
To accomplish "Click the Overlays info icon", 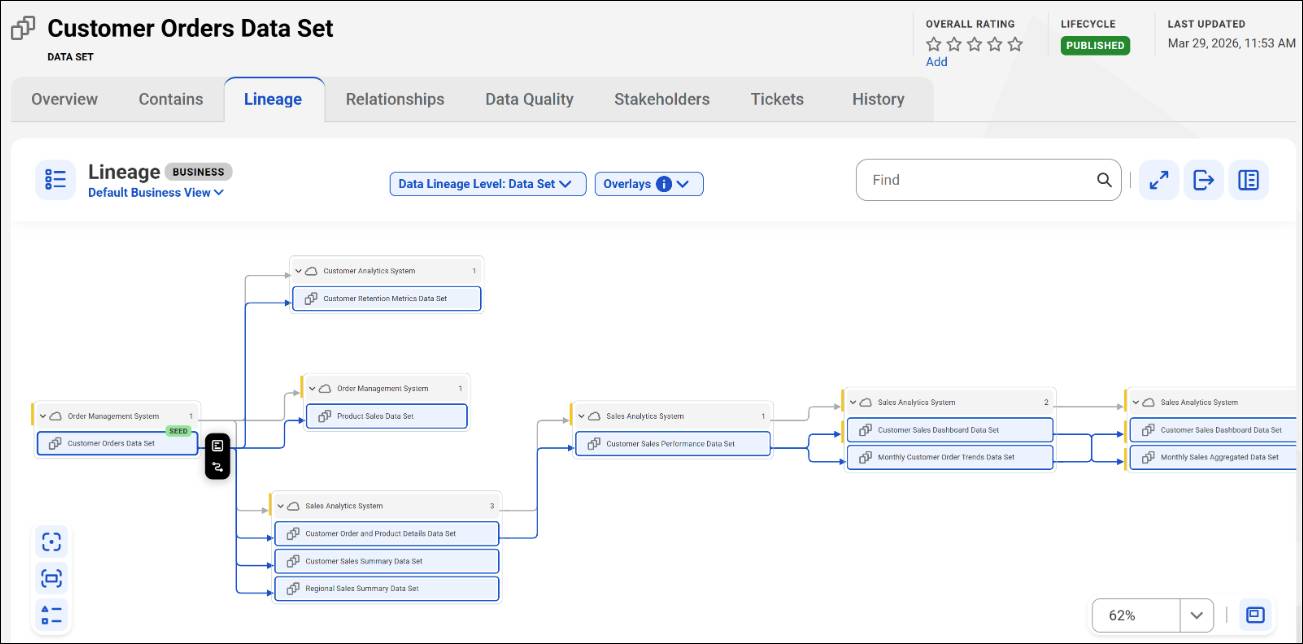I will [664, 184].
